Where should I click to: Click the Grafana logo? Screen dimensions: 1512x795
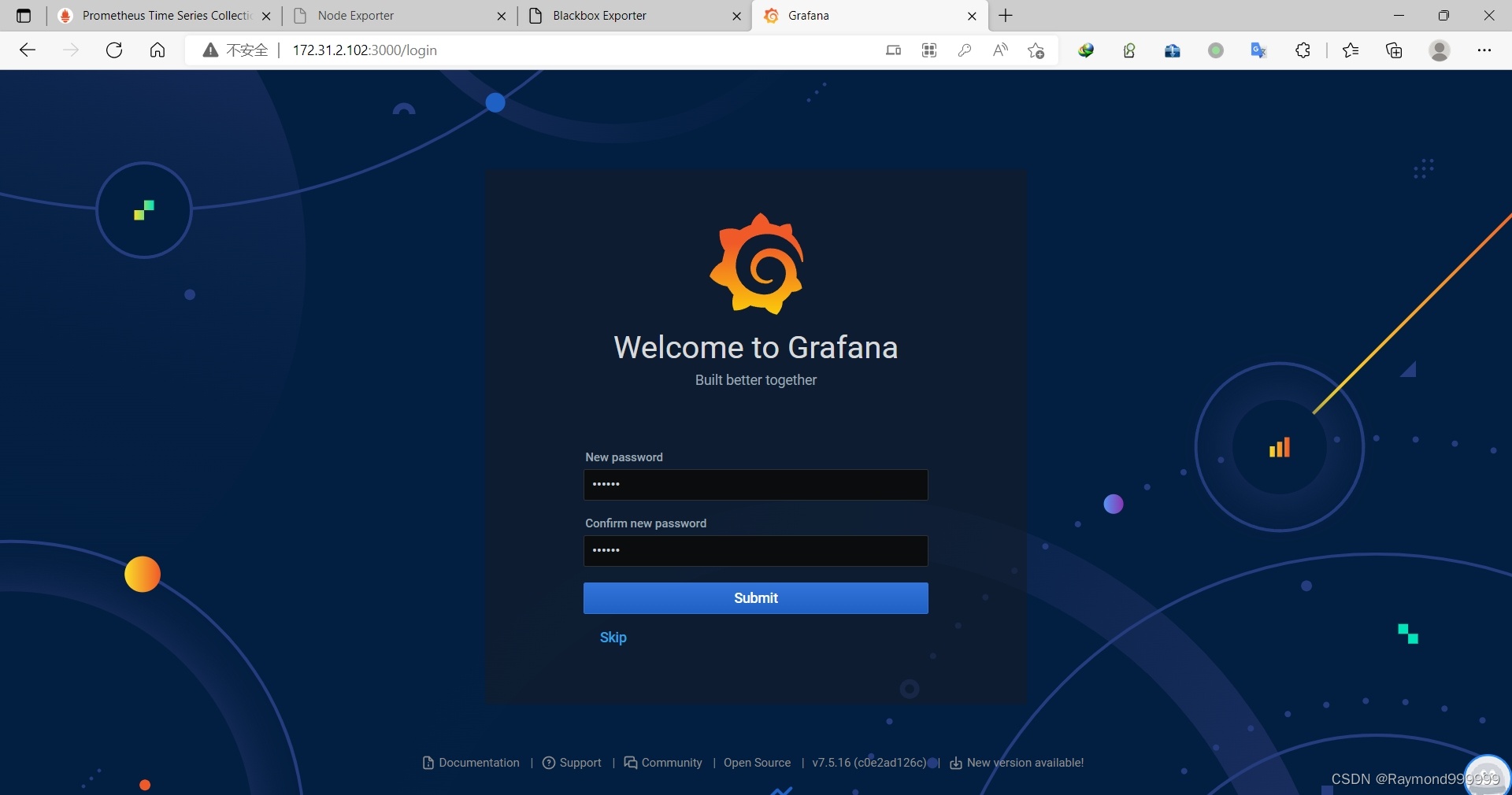point(757,263)
